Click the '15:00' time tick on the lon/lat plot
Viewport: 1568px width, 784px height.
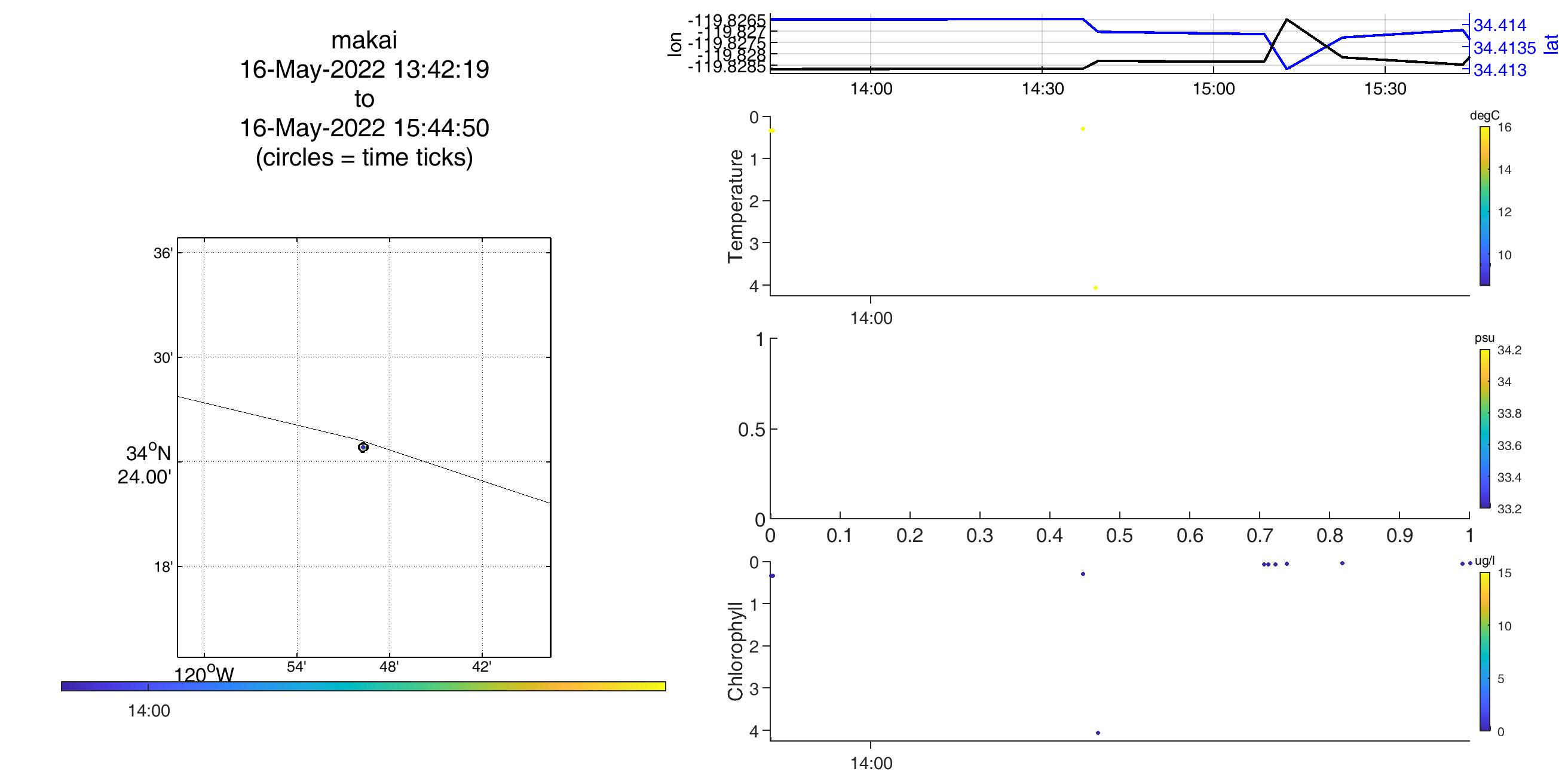click(x=1214, y=89)
